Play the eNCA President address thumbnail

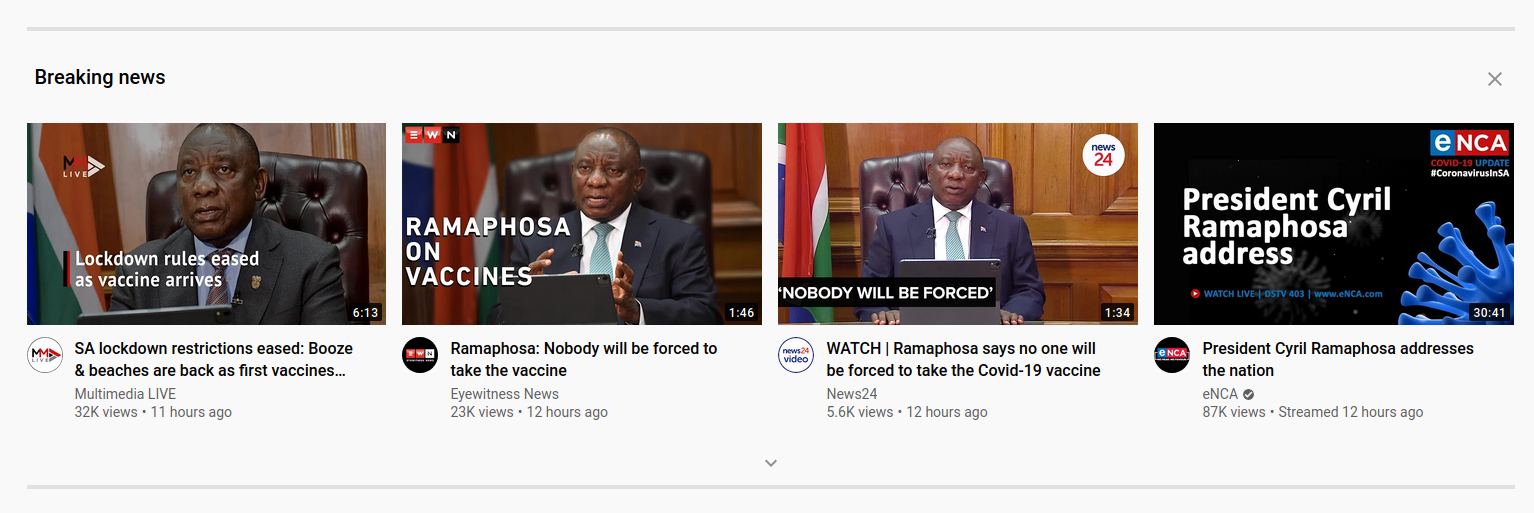(1334, 224)
